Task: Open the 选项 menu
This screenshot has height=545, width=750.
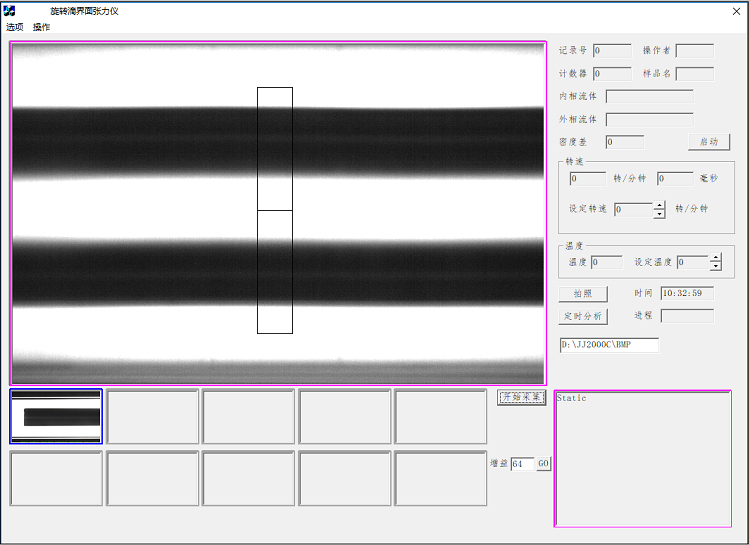Action: (x=15, y=27)
